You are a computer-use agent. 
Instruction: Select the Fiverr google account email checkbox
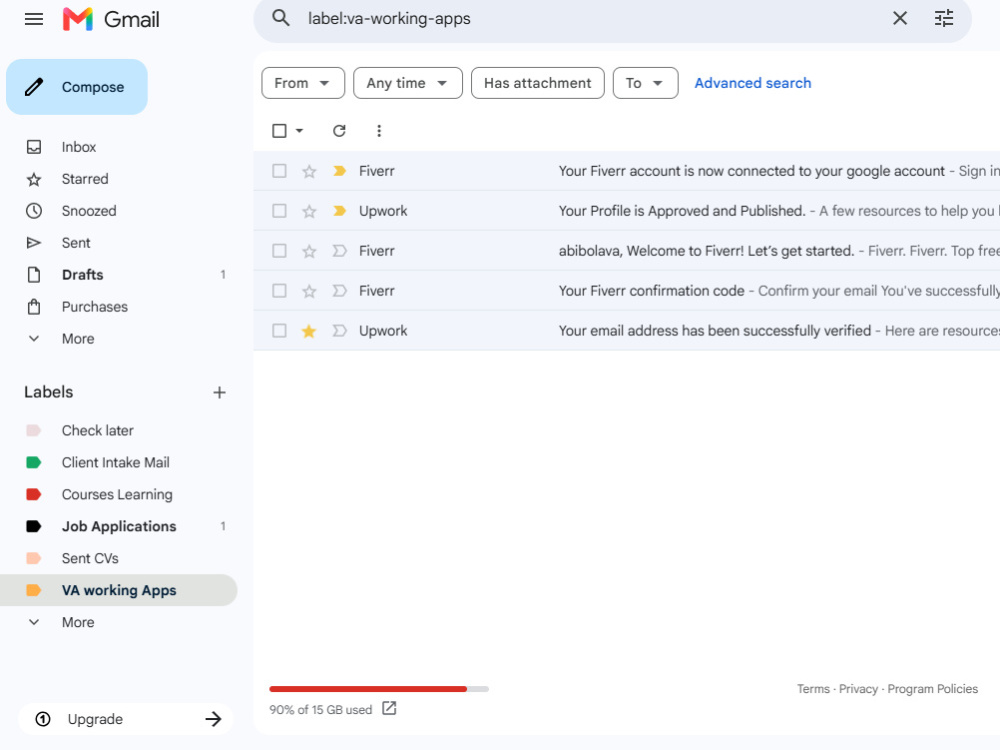[x=279, y=171]
